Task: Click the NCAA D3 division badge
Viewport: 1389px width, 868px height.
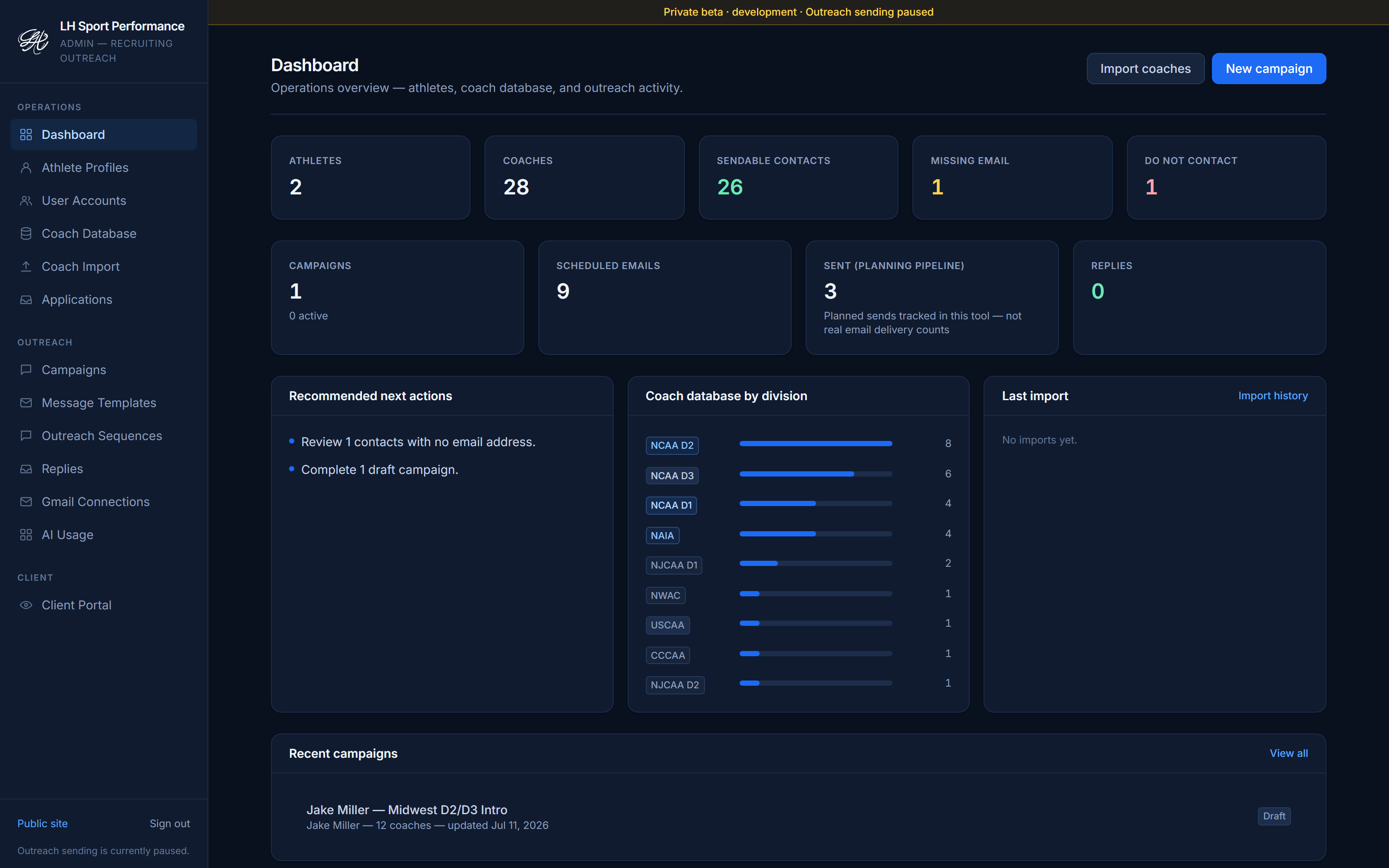Action: point(671,475)
